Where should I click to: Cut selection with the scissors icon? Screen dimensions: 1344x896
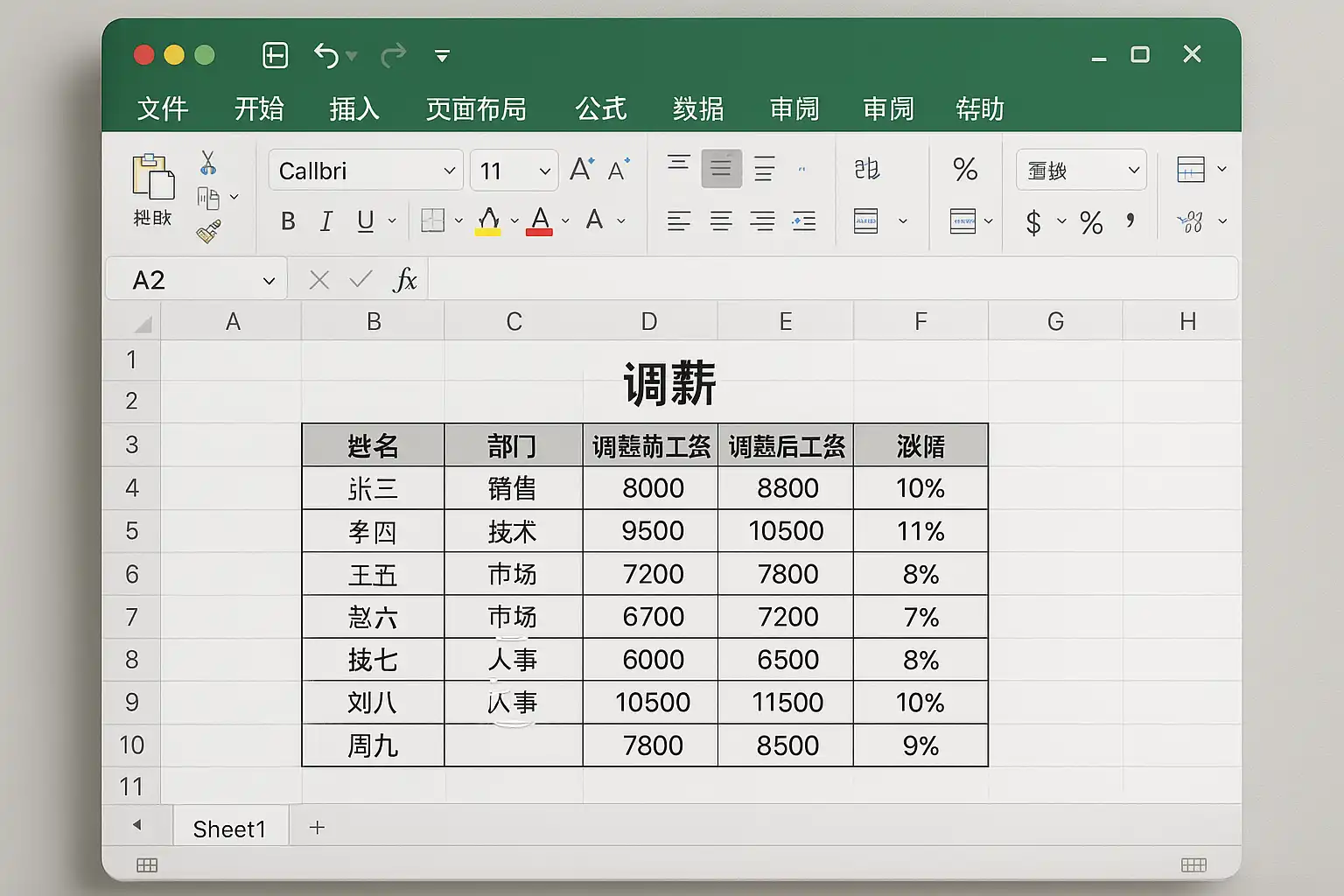[x=208, y=162]
